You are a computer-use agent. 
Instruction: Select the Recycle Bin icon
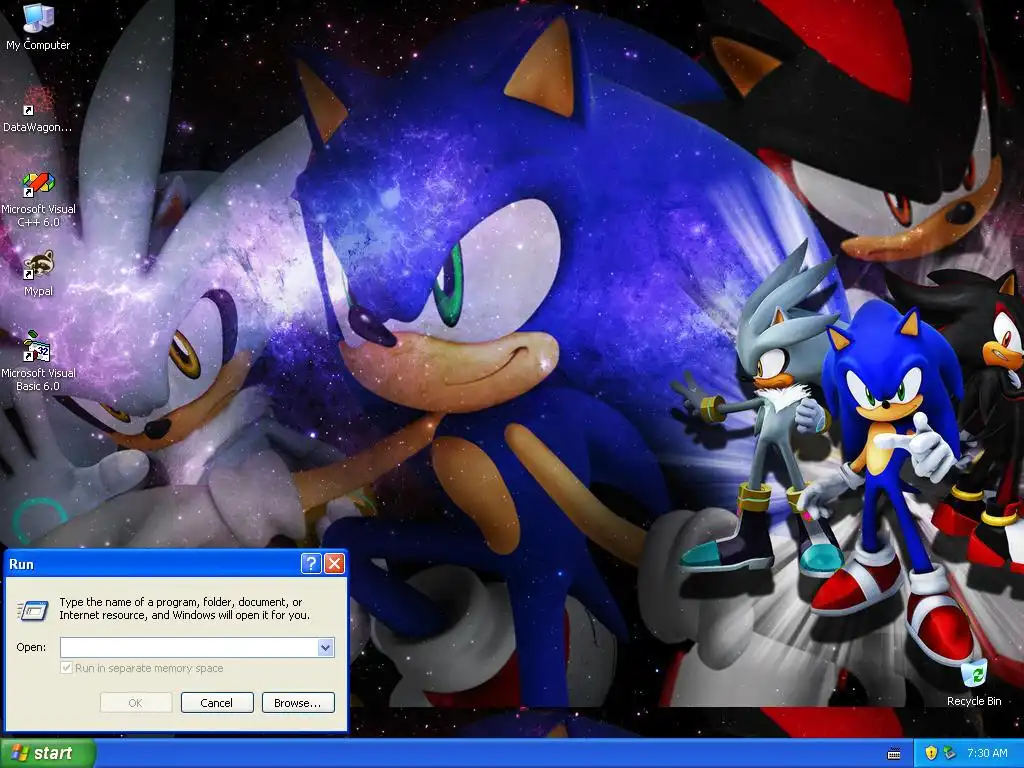click(974, 682)
